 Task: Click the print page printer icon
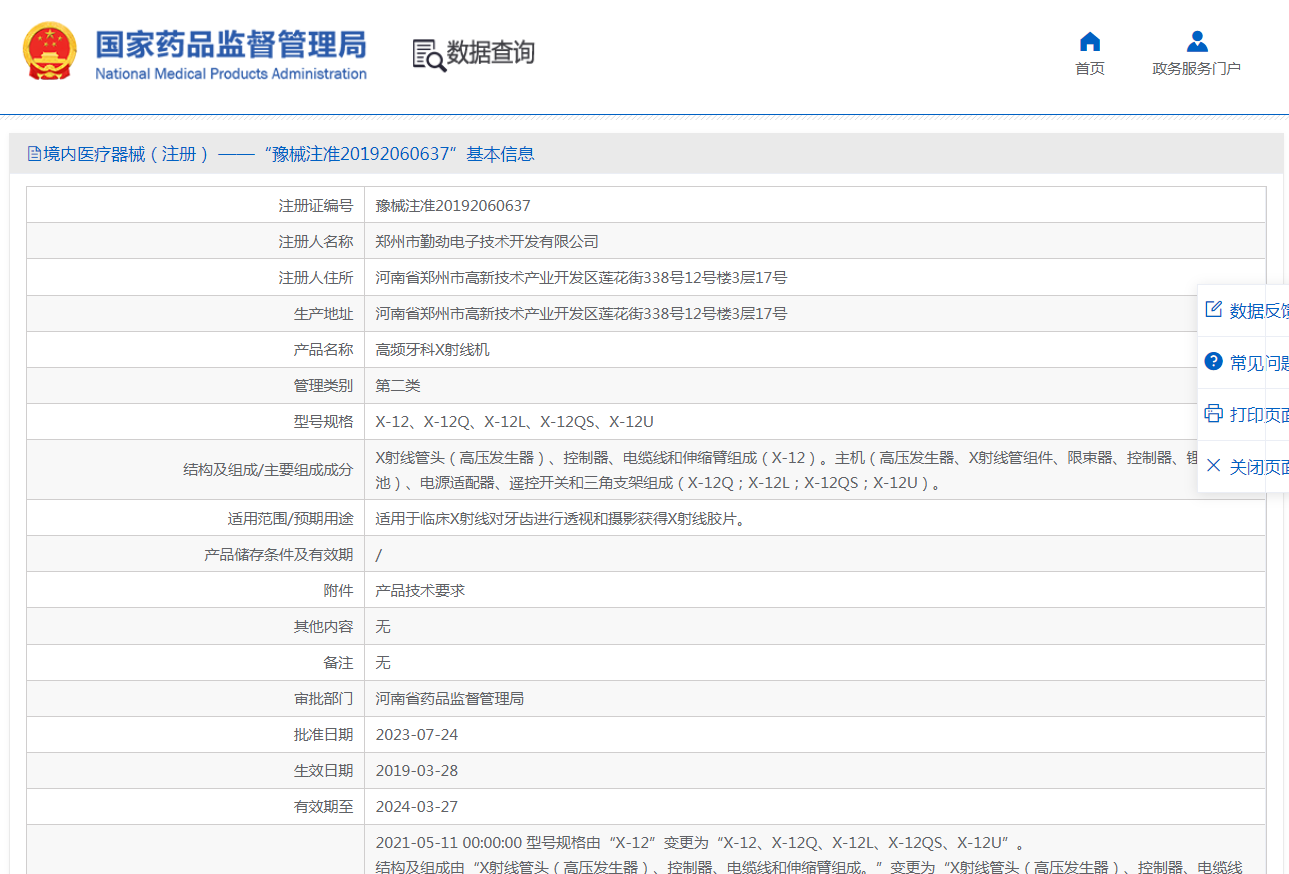[x=1213, y=413]
